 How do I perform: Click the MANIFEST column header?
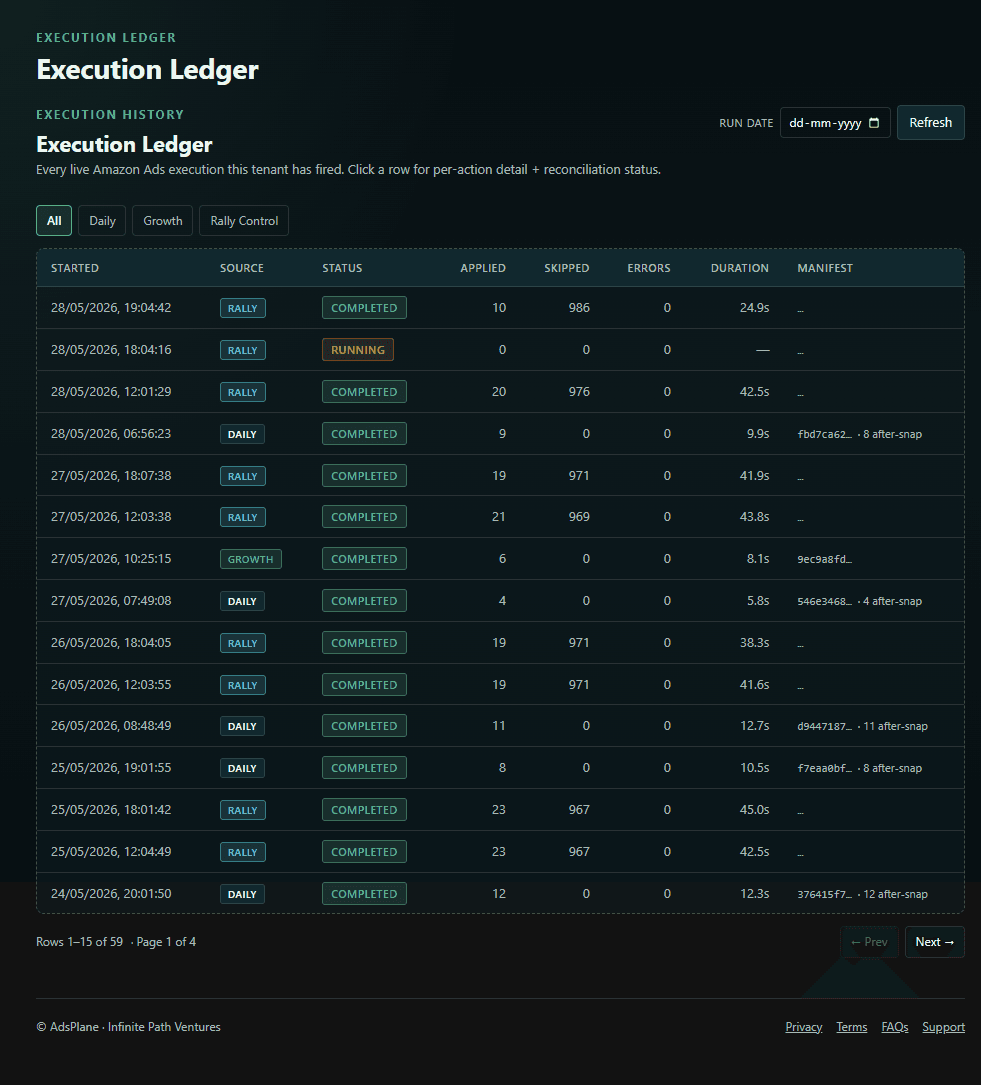click(x=825, y=268)
